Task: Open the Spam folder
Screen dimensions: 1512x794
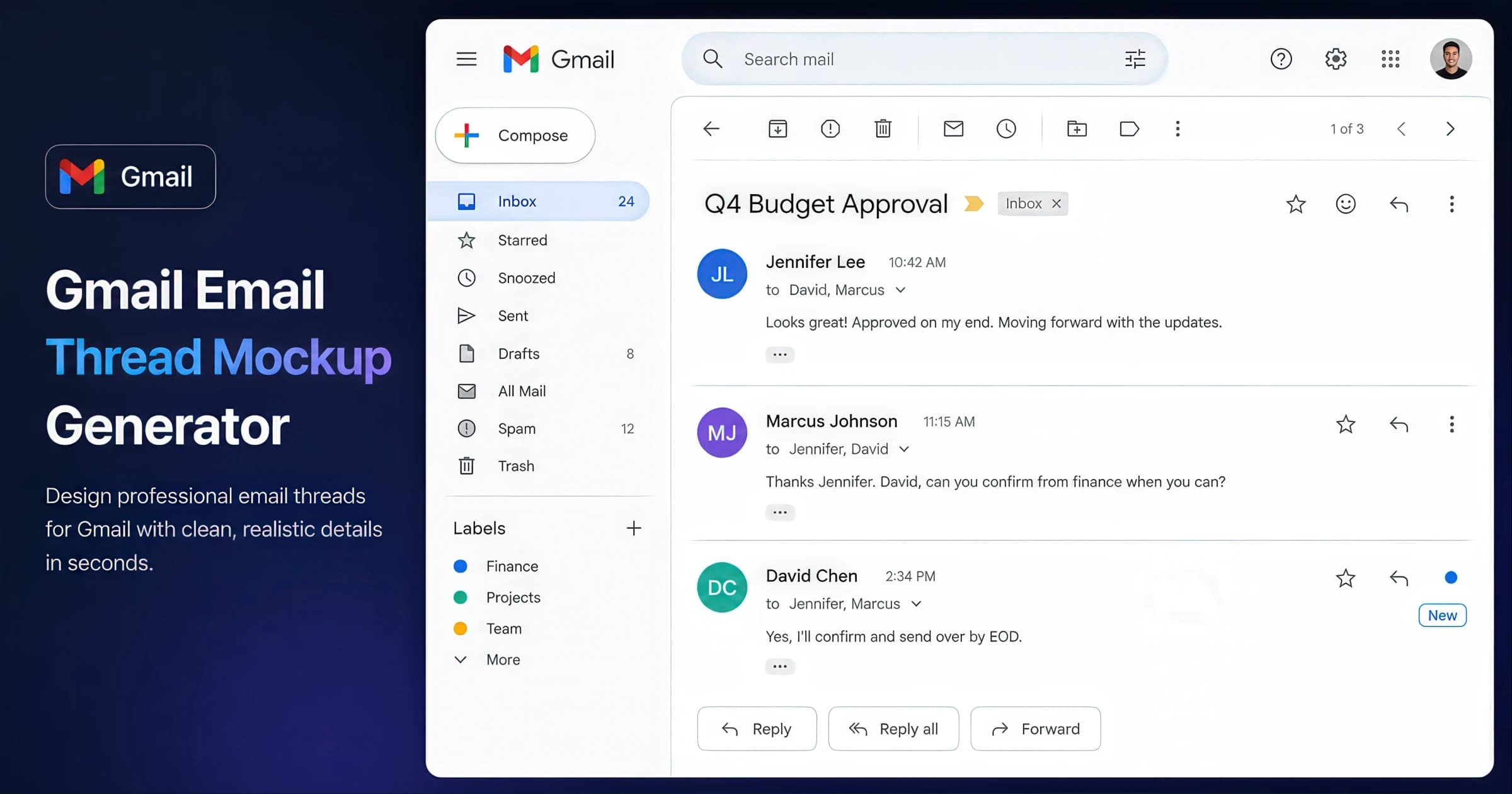Action: tap(539, 429)
